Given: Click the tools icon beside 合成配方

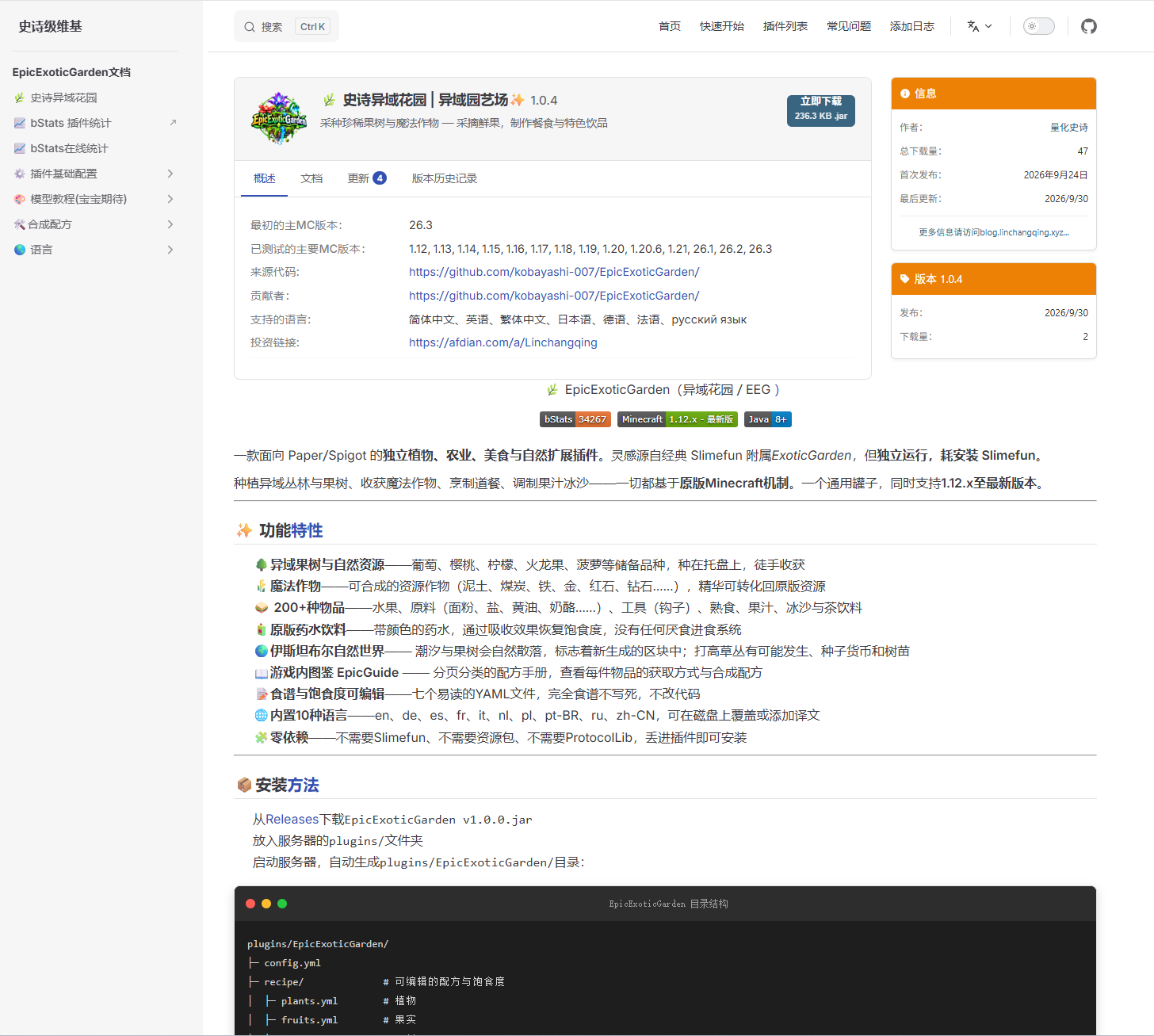Looking at the screenshot, I should (x=20, y=224).
